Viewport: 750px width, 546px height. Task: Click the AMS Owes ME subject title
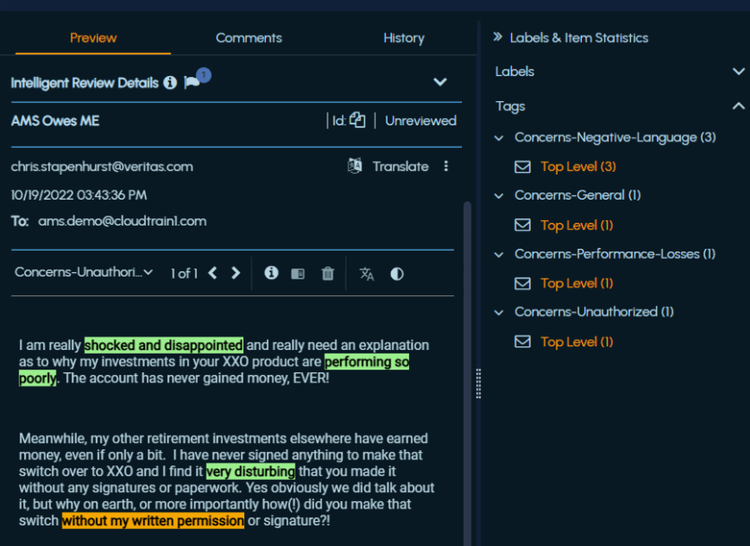click(x=55, y=120)
